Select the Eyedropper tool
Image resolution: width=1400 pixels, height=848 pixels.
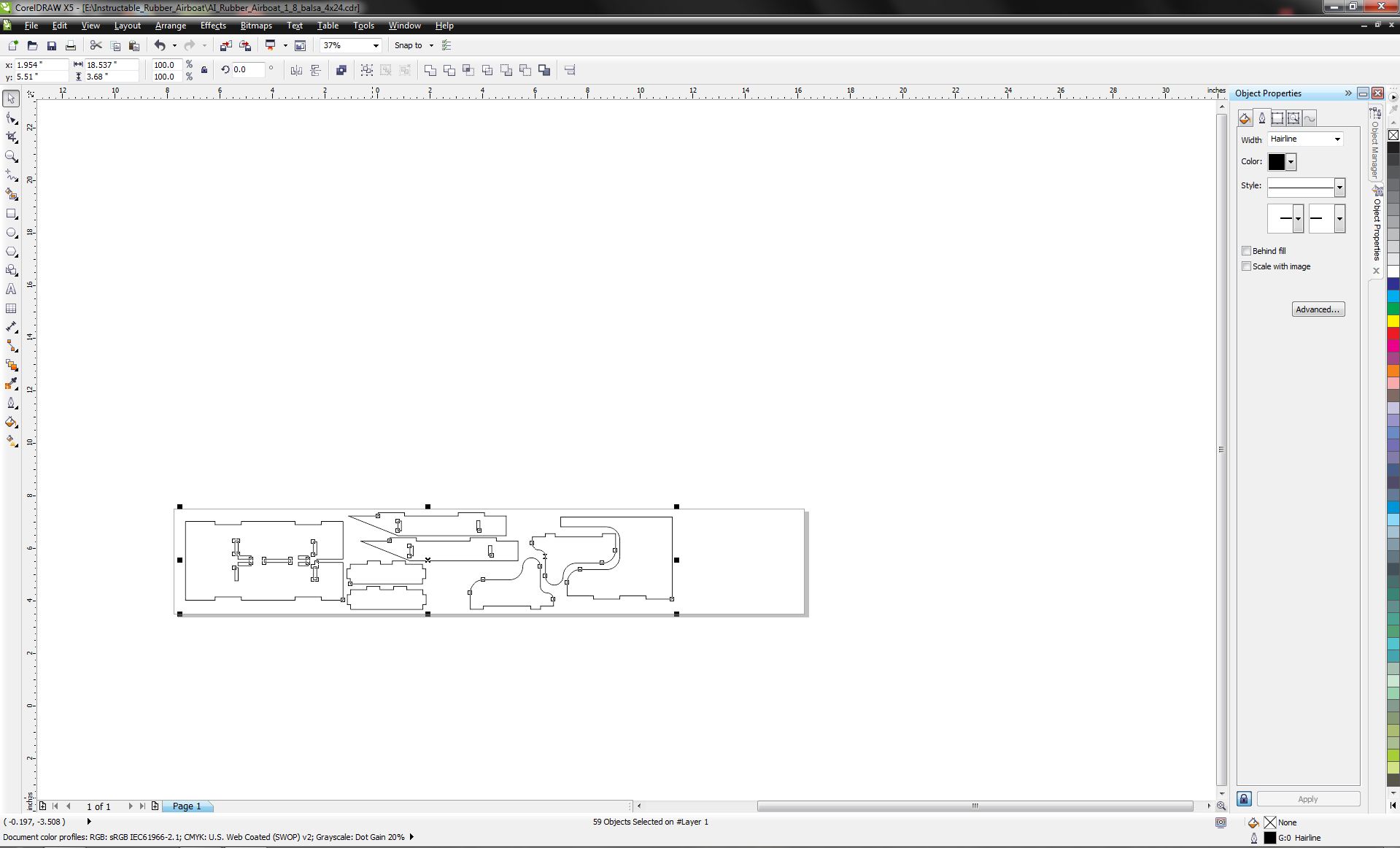12,385
